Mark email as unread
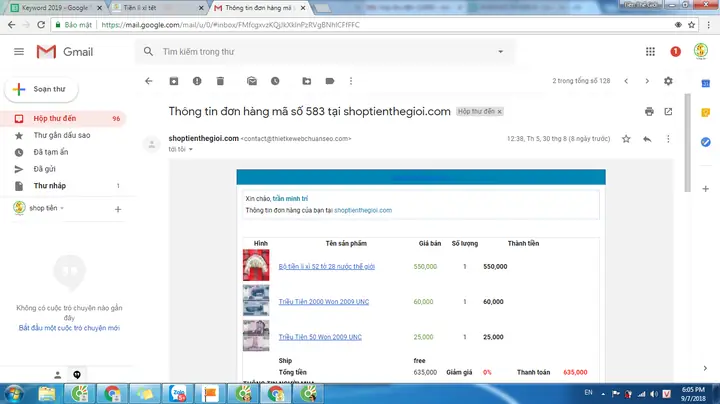 point(252,81)
